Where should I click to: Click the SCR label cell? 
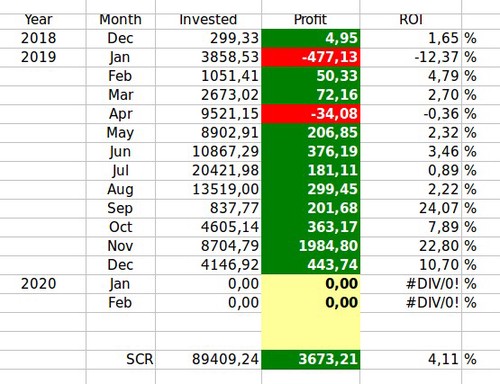click(x=121, y=360)
